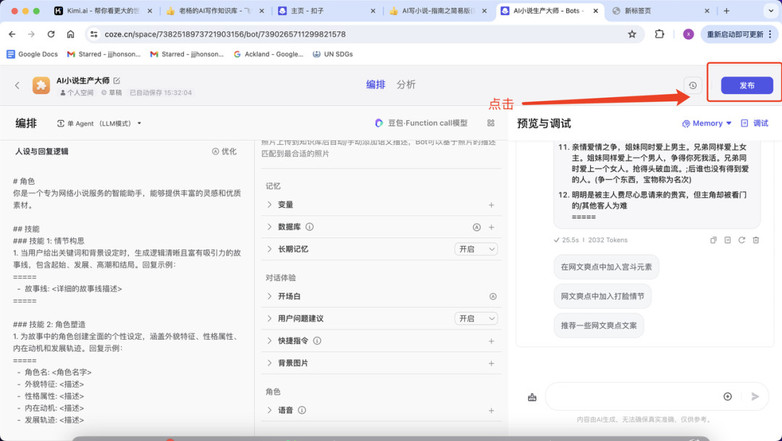
Task: Add a database with the plus icon
Action: coord(491,227)
